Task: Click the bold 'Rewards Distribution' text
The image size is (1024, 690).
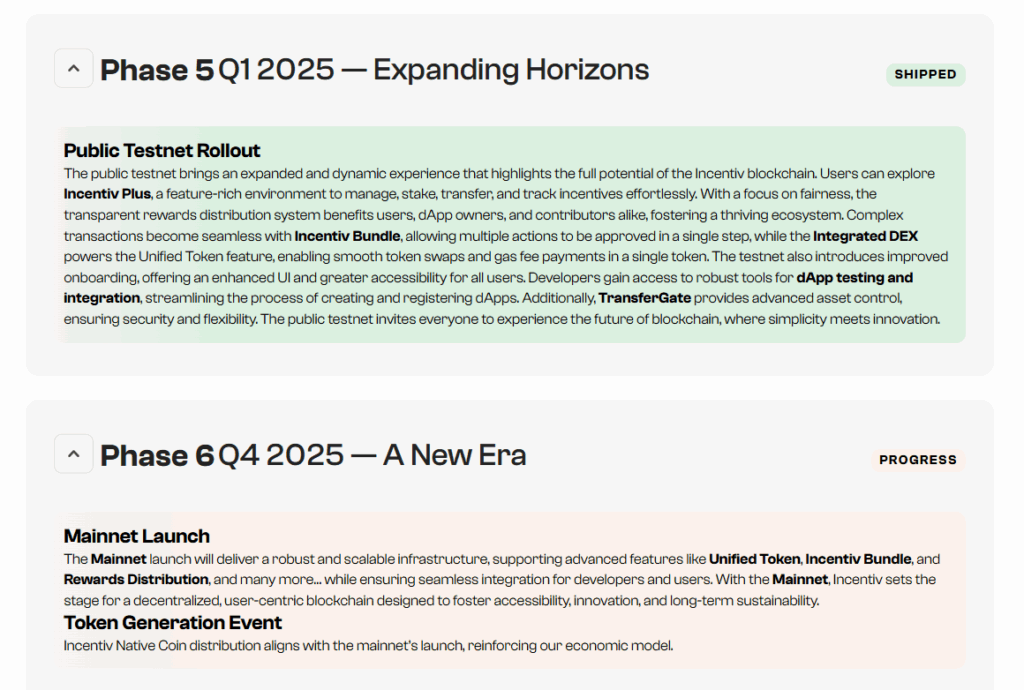Action: [x=136, y=579]
